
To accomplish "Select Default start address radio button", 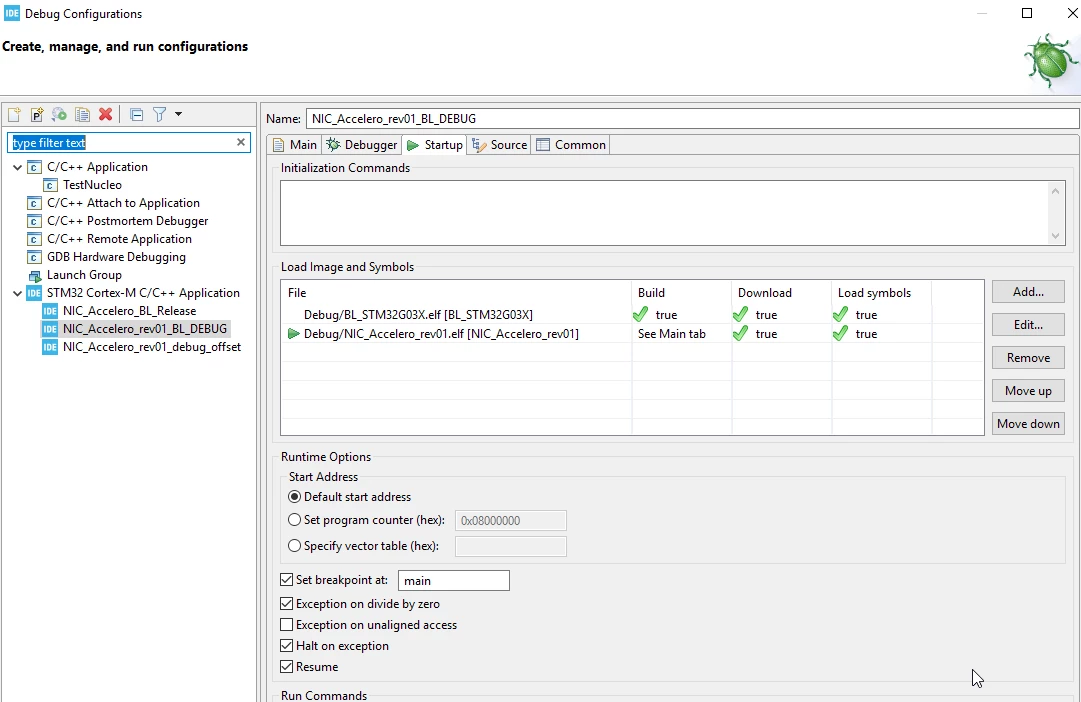I will (294, 497).
